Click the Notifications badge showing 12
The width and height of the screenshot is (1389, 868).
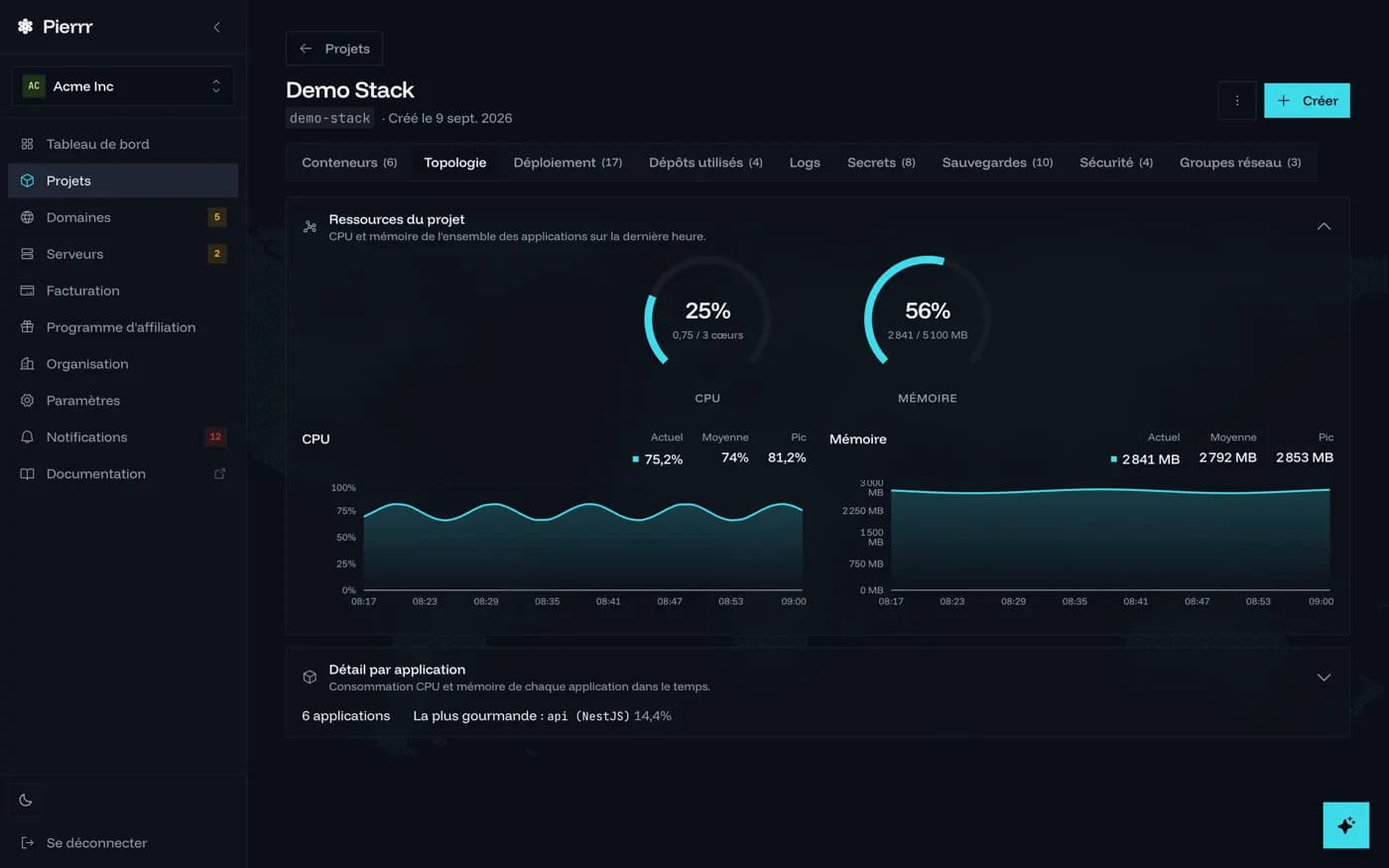(215, 437)
